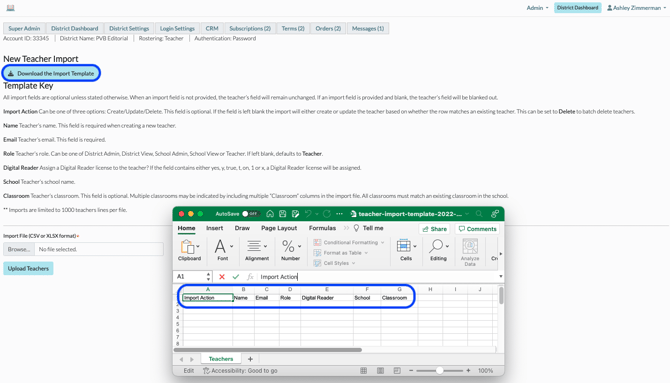Click the share/collaborate icon at Excel title bar right
The height and width of the screenshot is (383, 670).
point(495,214)
